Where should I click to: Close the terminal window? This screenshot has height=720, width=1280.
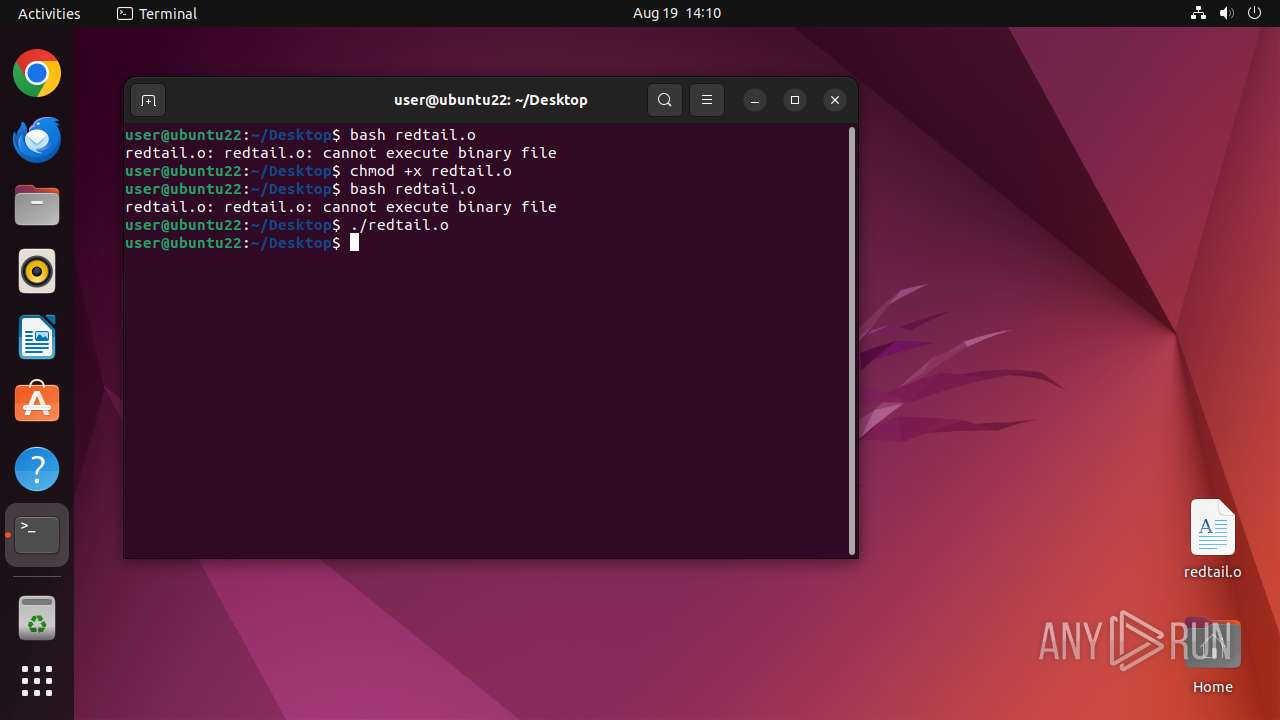pos(835,100)
